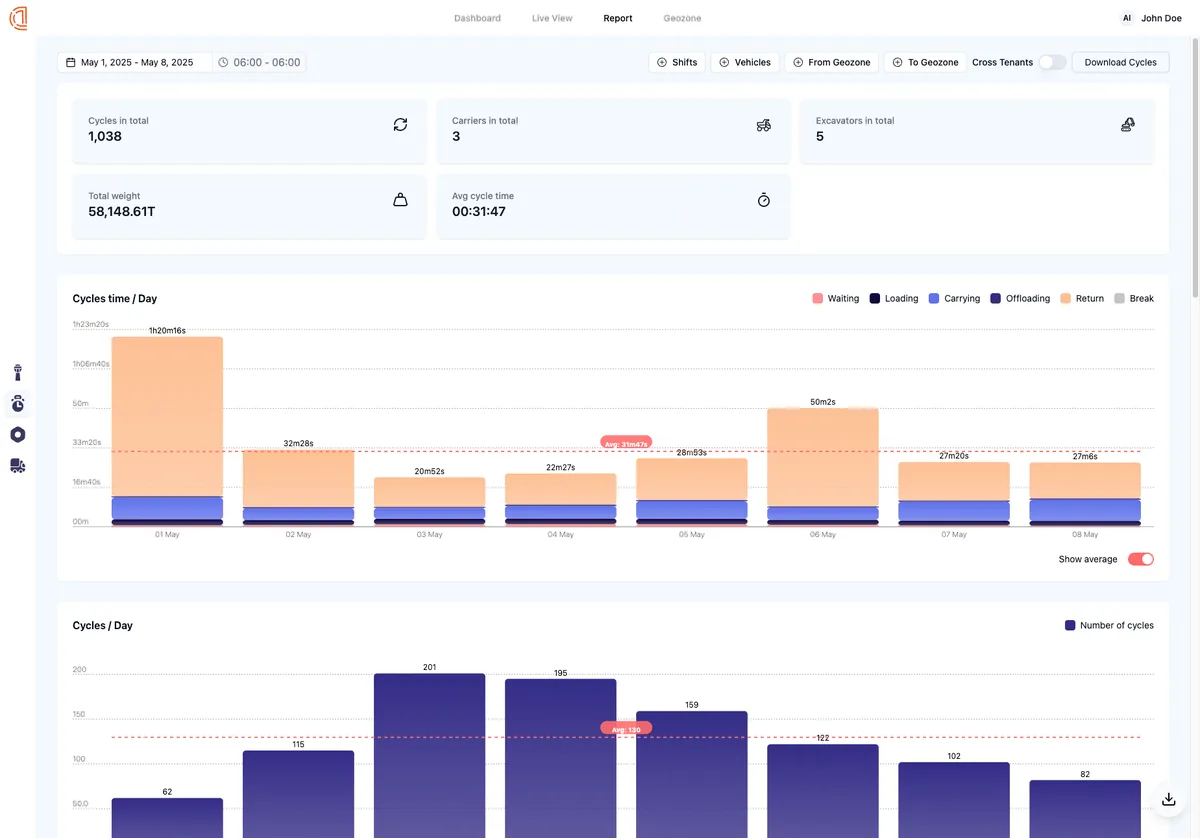Select the stopwatch cycles icon in sidebar

pyautogui.click(x=17, y=403)
